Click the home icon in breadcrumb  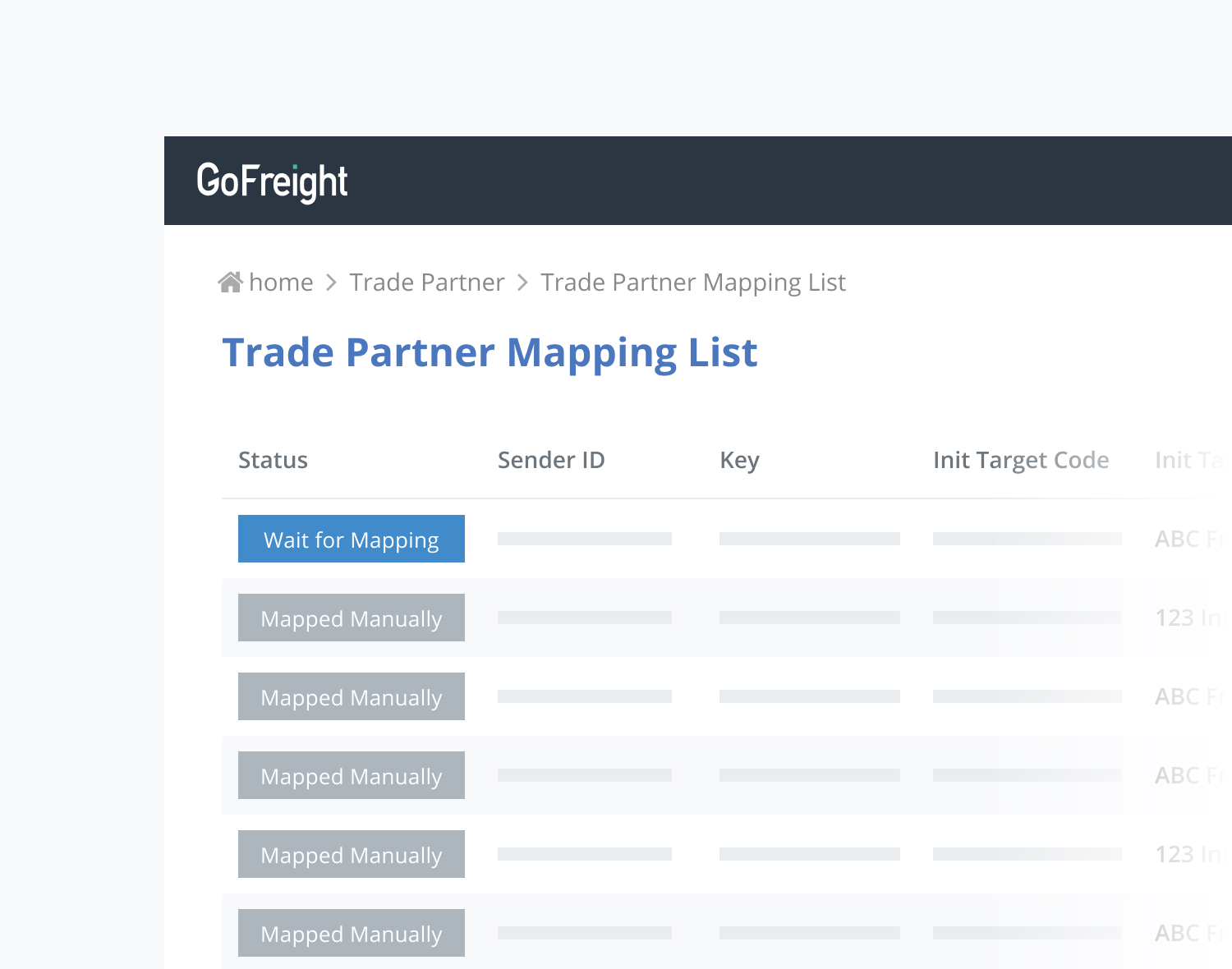point(230,282)
